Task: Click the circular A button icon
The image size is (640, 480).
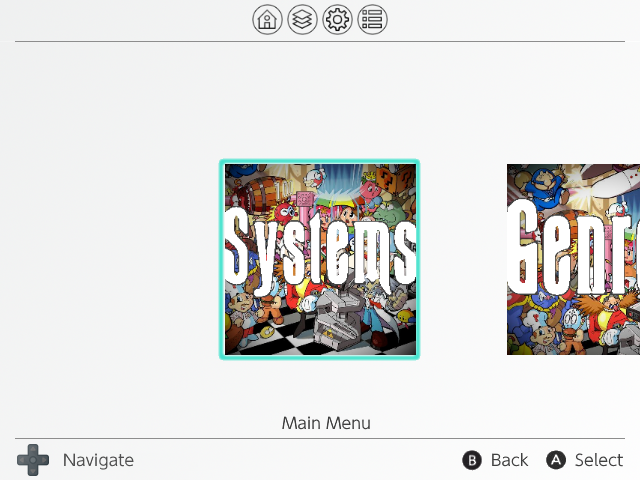Action: click(556, 460)
